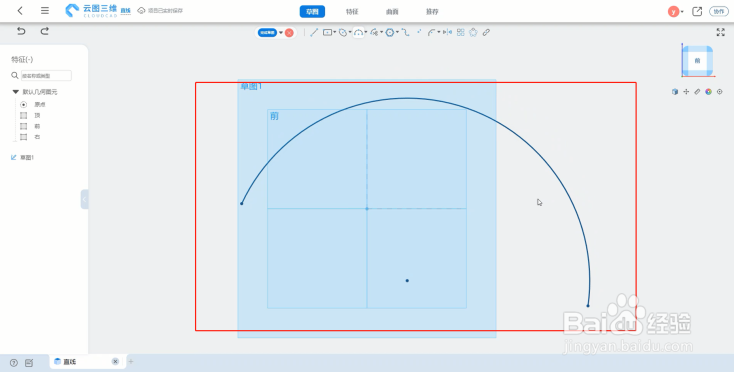Select the Polygon sketch tool
Screen dimensions: 734x372
coord(389,32)
